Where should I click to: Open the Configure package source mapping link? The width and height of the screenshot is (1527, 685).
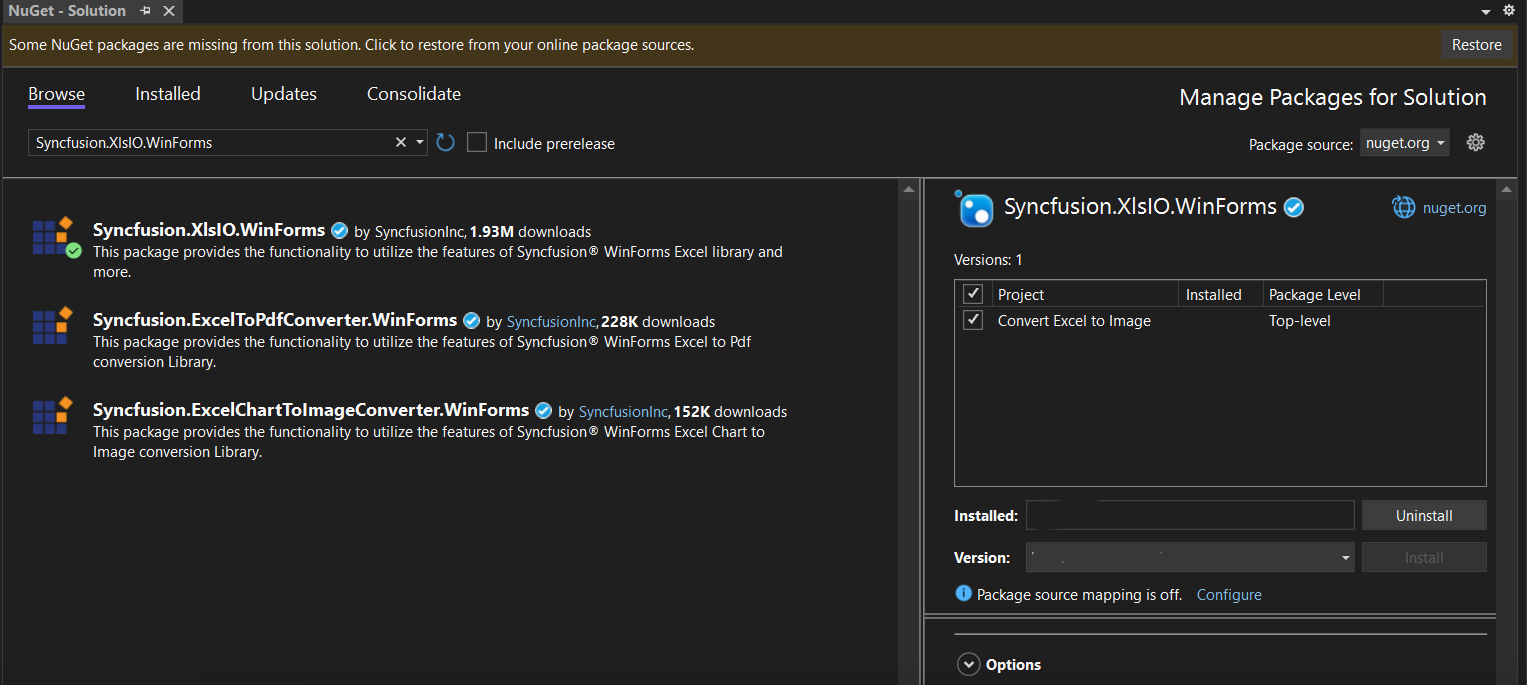[1229, 595]
